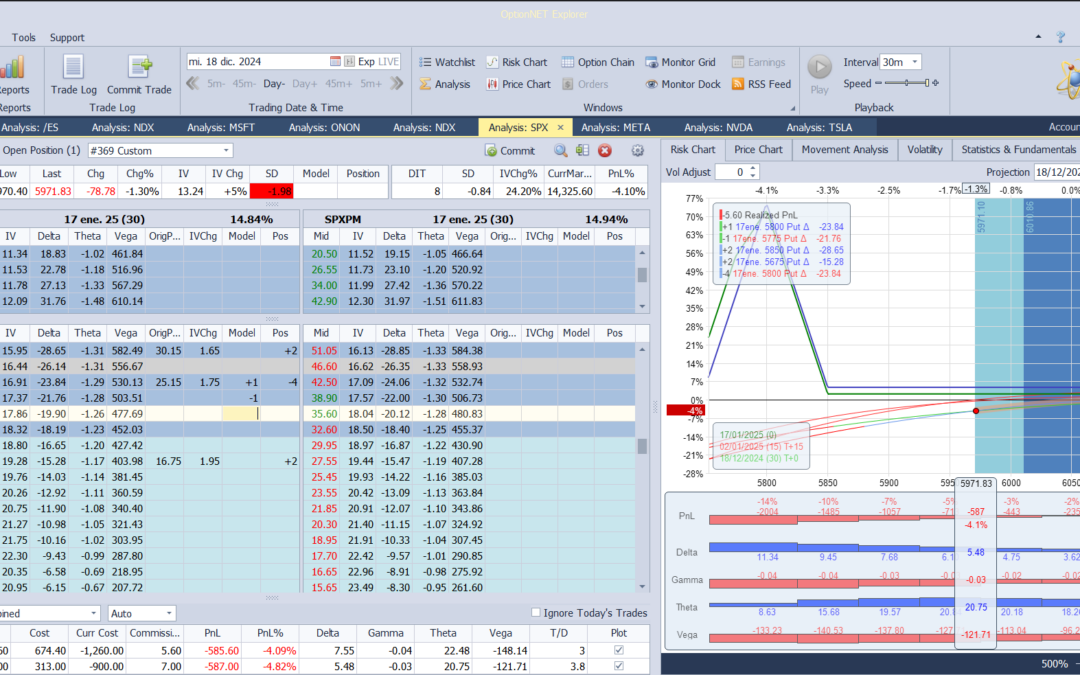1080x675 pixels.
Task: Open the Monitor Grid window
Action: click(681, 62)
